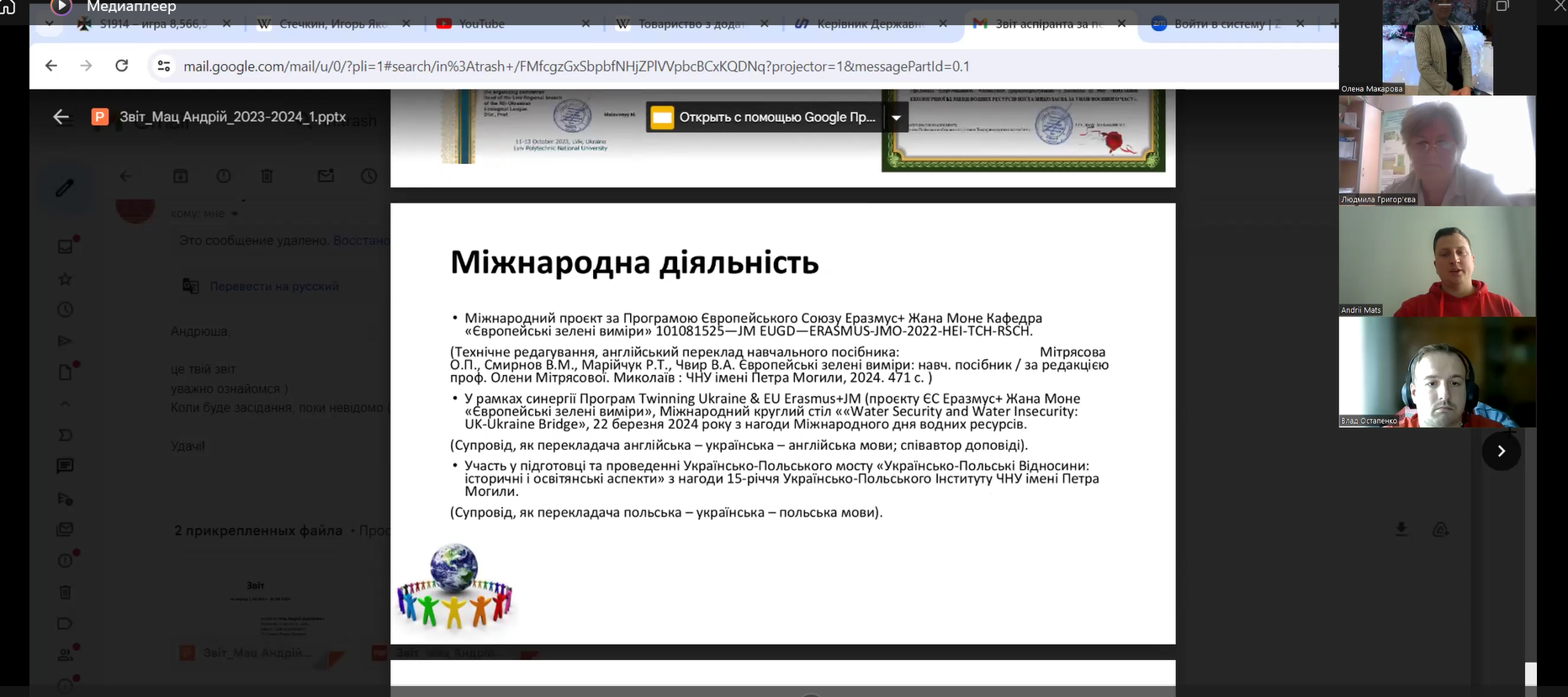Save attachments to Google Drive icon
Viewport: 1568px width, 697px height.
(x=1440, y=529)
